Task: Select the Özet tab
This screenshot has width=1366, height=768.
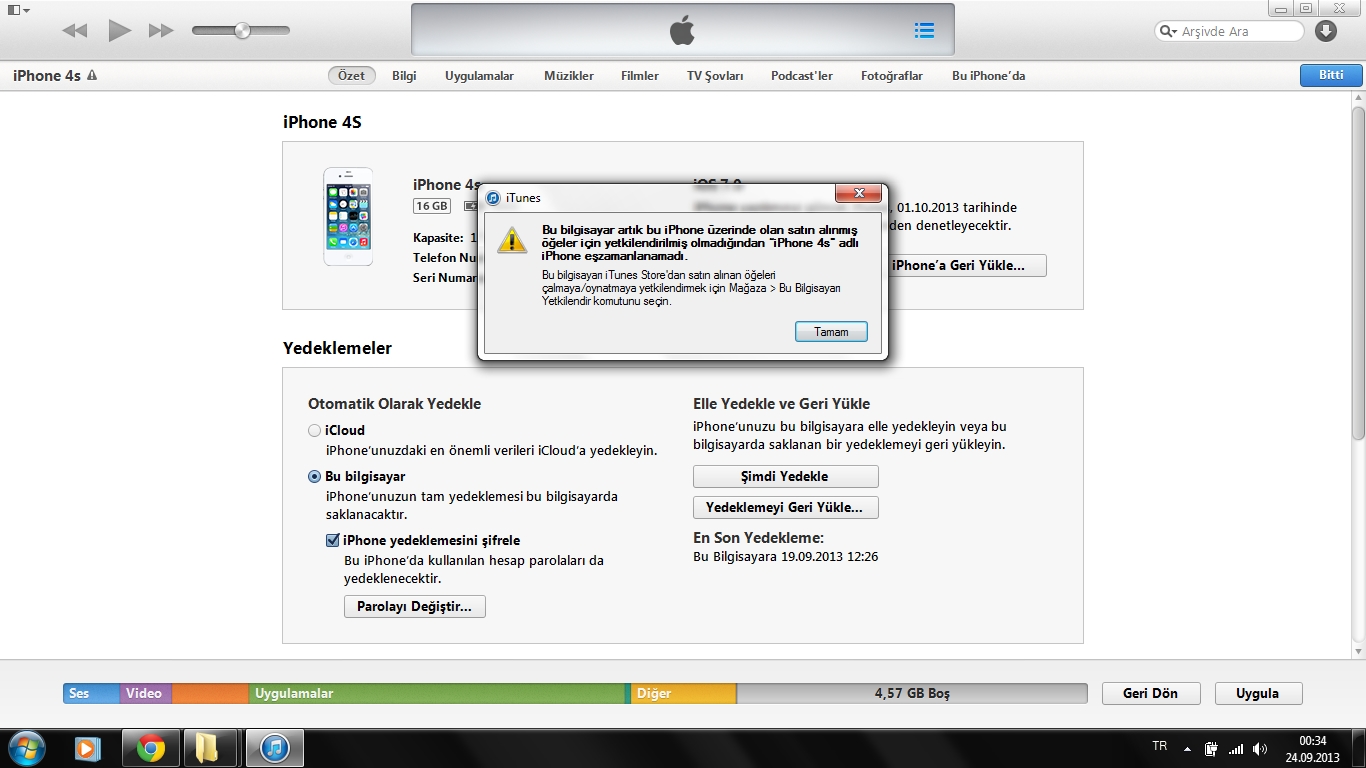Action: click(352, 76)
